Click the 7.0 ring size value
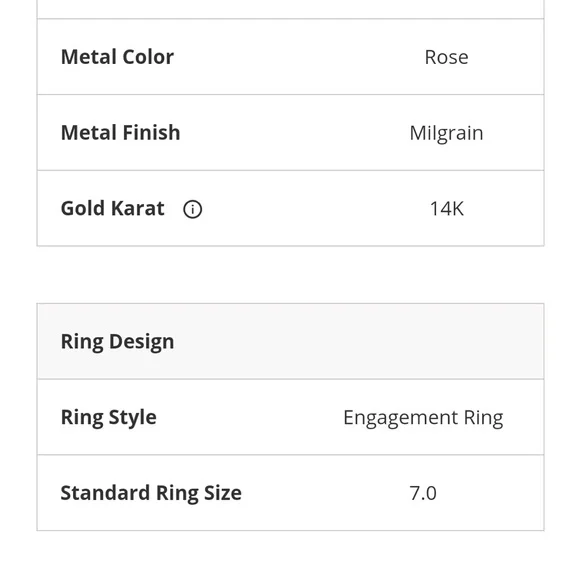This screenshot has height=580, width=580. [x=423, y=493]
